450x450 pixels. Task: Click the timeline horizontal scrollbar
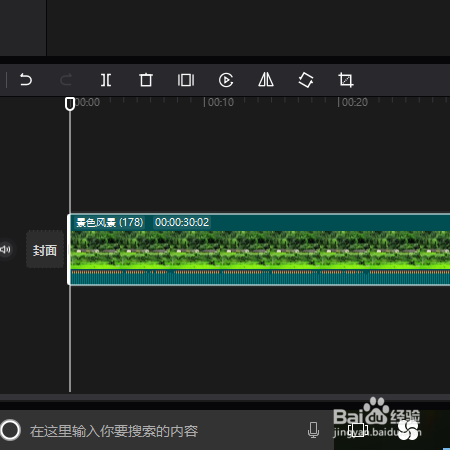[225, 397]
